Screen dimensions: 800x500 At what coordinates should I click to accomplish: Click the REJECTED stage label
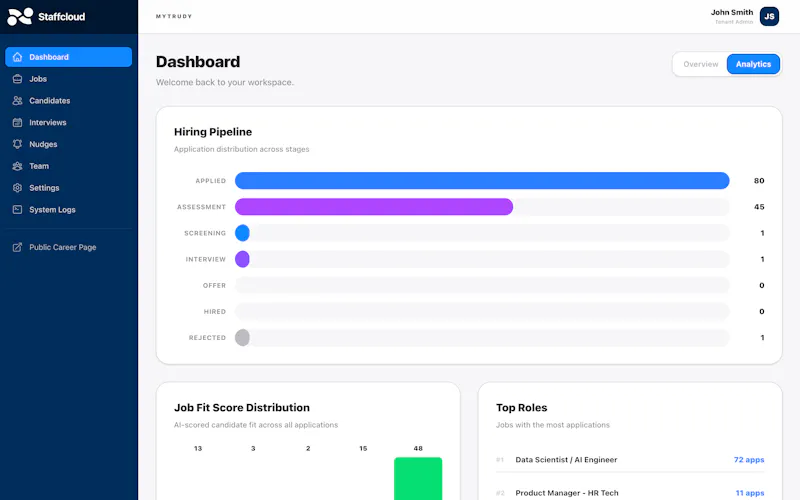(x=207, y=337)
